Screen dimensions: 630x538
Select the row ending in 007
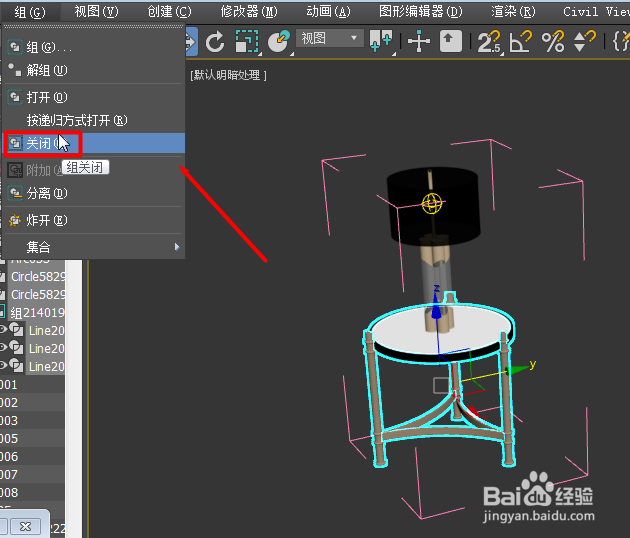click(x=32, y=475)
